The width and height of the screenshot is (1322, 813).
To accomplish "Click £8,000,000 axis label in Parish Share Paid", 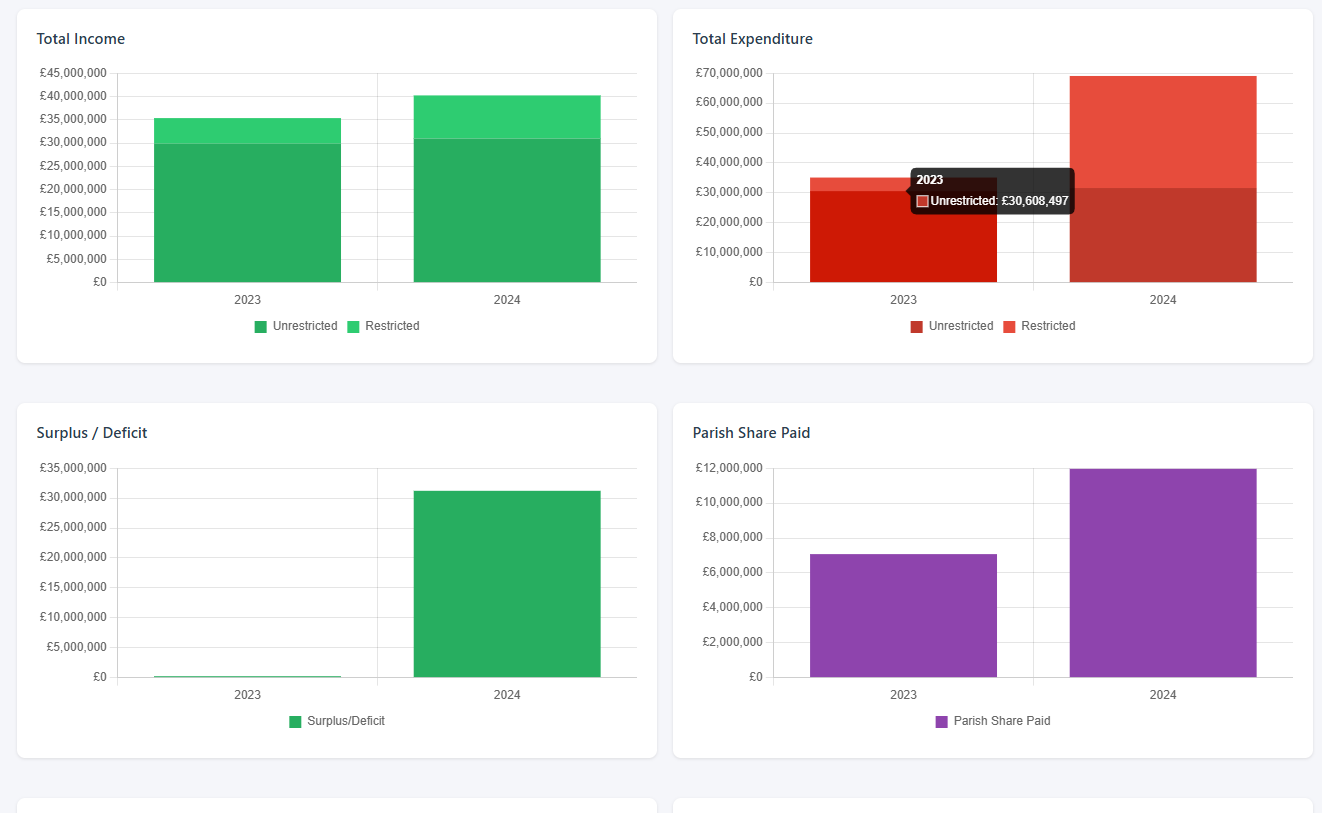I will pos(732,538).
